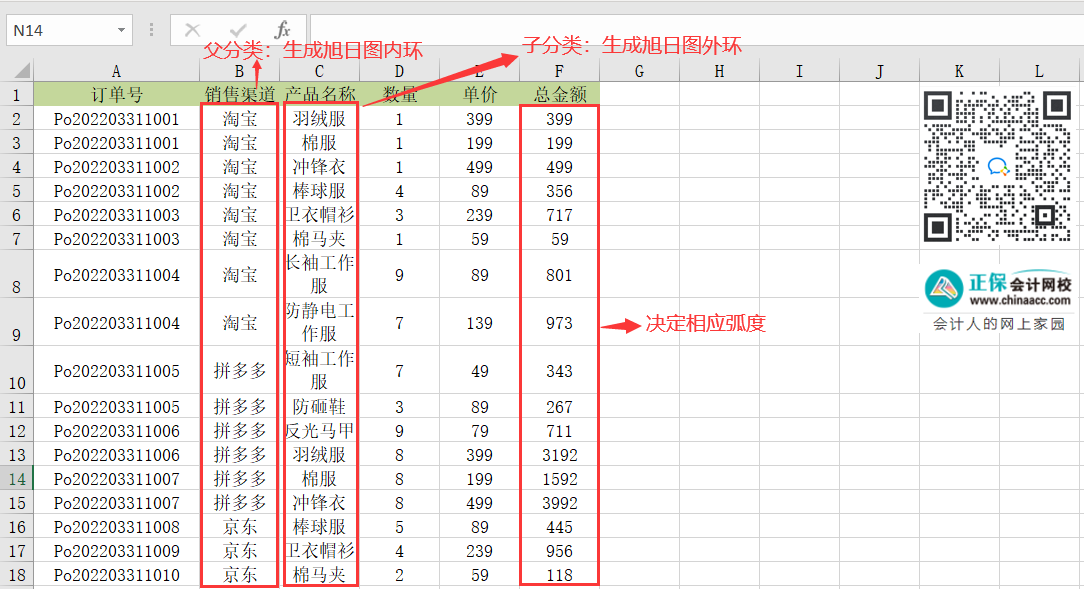This screenshot has width=1084, height=589.
Task: Click the formula bar resize dots handle
Action: [x=151, y=30]
